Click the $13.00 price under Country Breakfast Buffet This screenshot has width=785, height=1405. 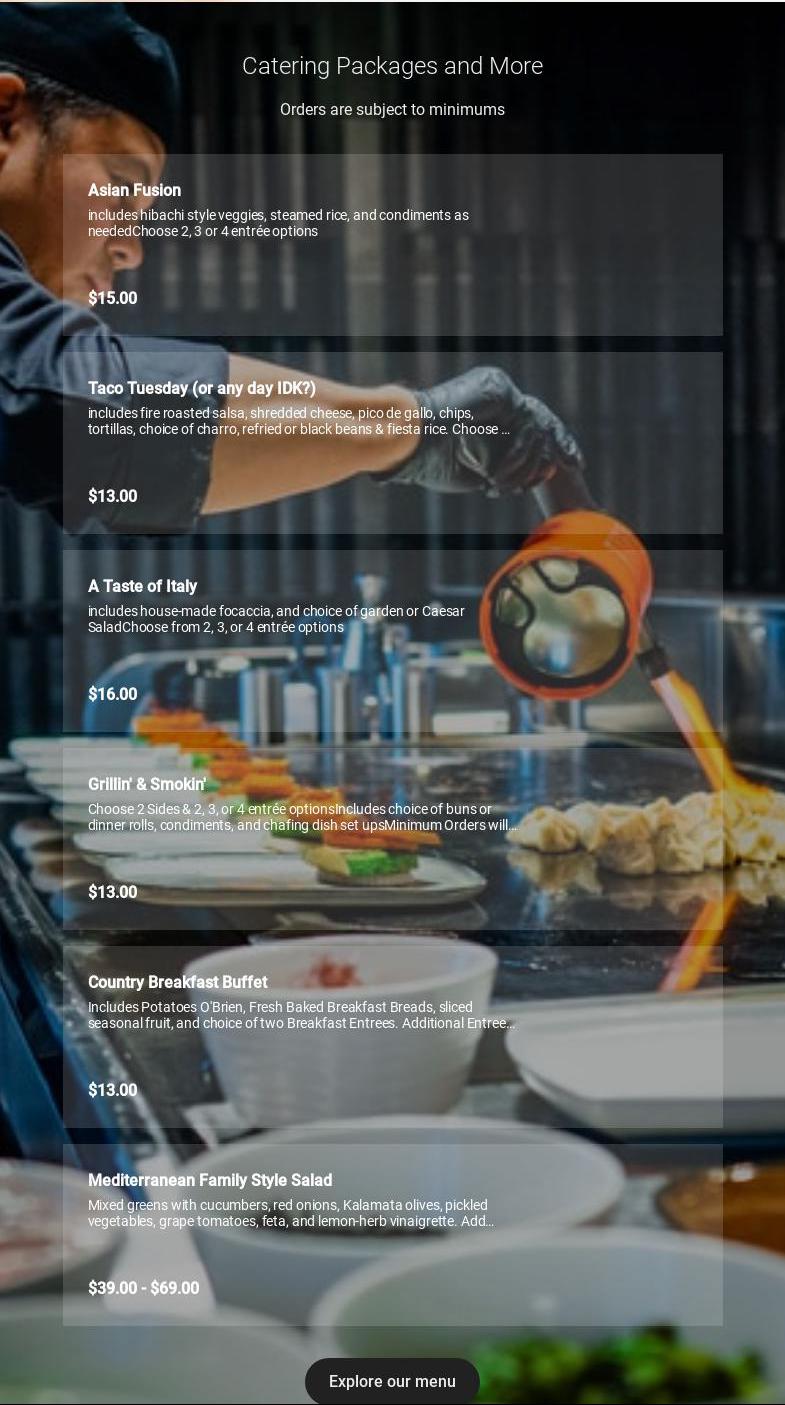coord(113,1090)
